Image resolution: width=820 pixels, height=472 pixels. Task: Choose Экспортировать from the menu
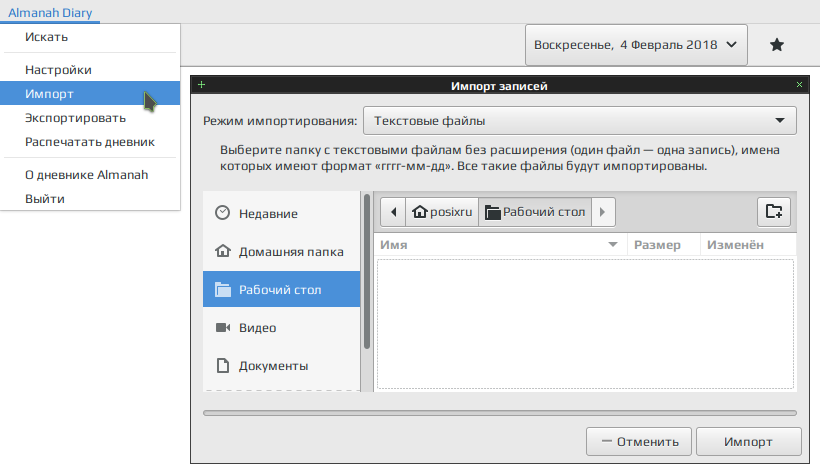point(90,118)
